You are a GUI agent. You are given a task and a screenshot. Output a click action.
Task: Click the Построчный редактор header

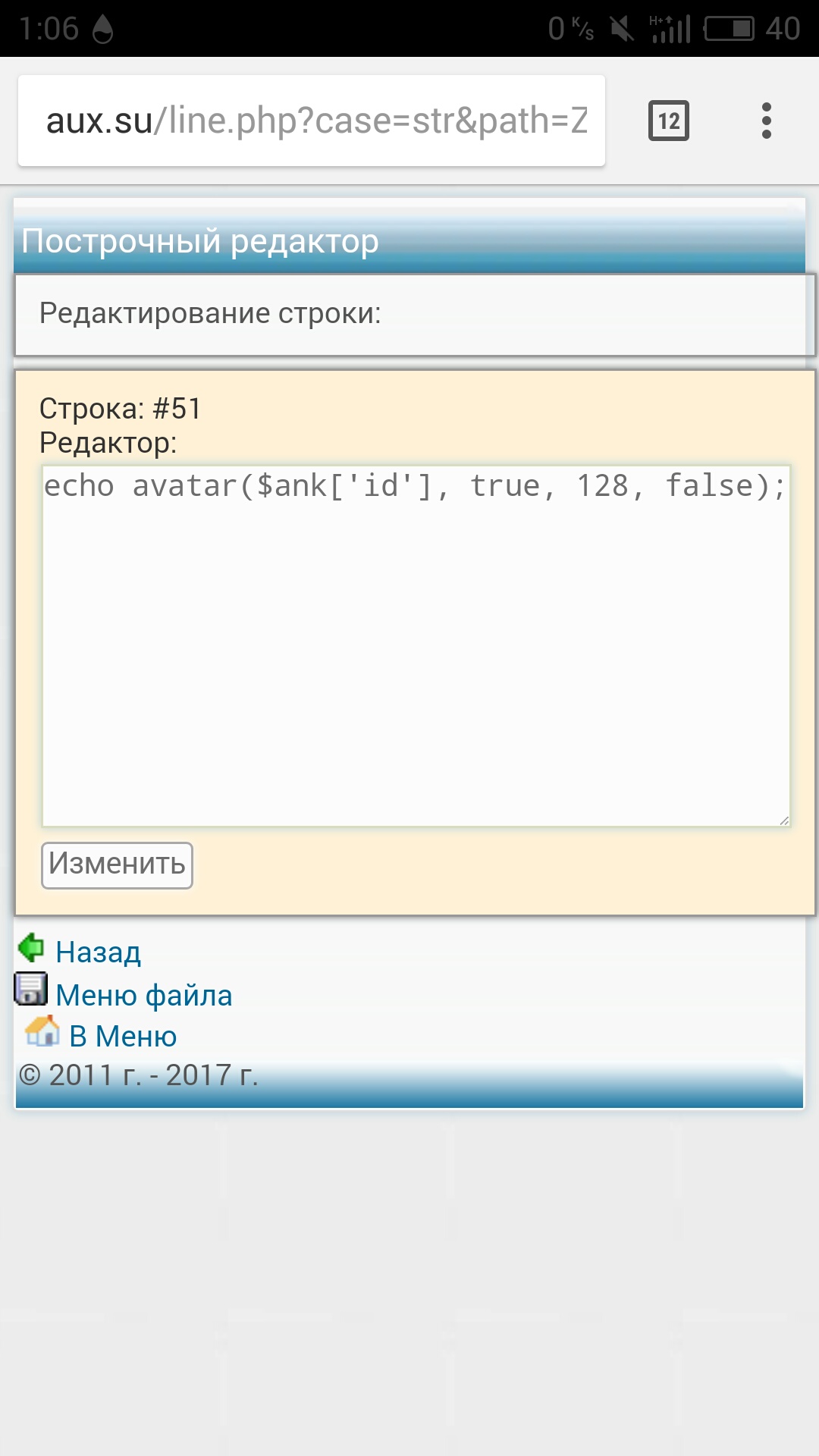click(x=200, y=241)
